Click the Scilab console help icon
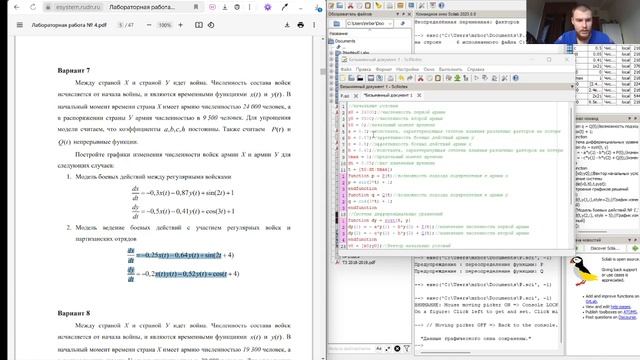Screen dimensions: 640x360 (441, 5)
